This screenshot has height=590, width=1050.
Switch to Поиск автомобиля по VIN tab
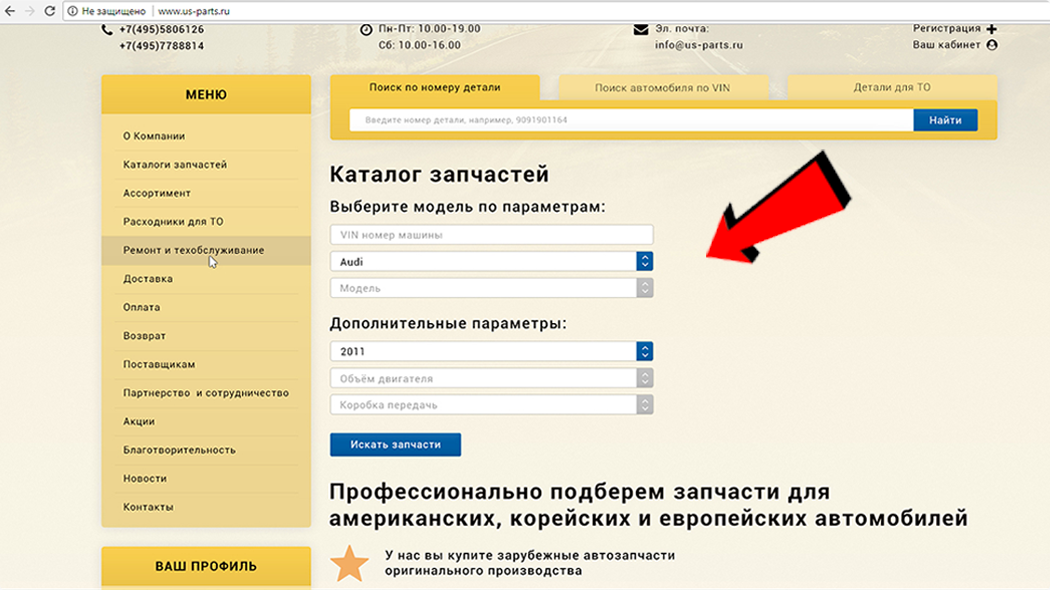(663, 88)
